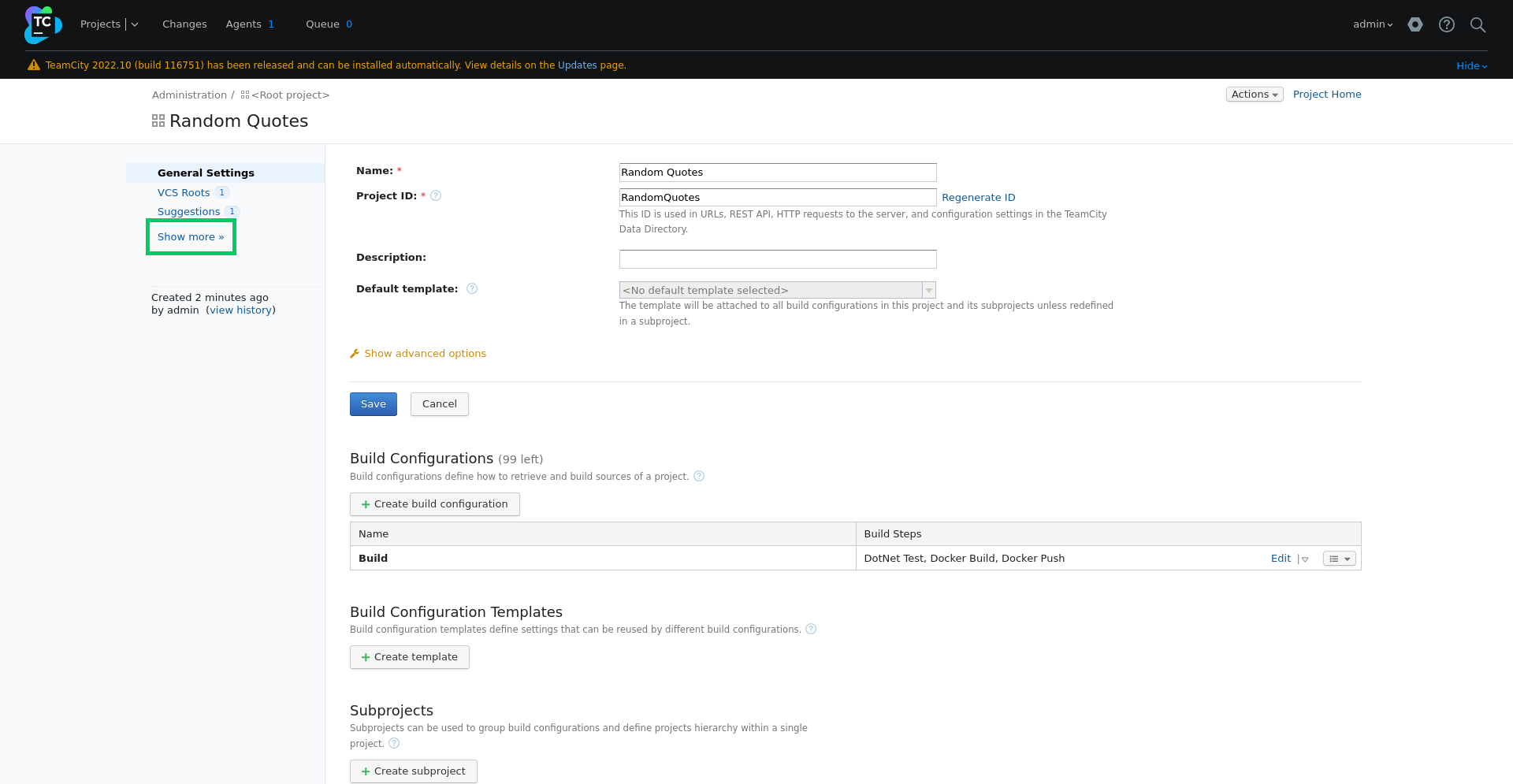This screenshot has width=1513, height=784.
Task: Expand the Projects dropdown chevron
Action: tap(135, 24)
